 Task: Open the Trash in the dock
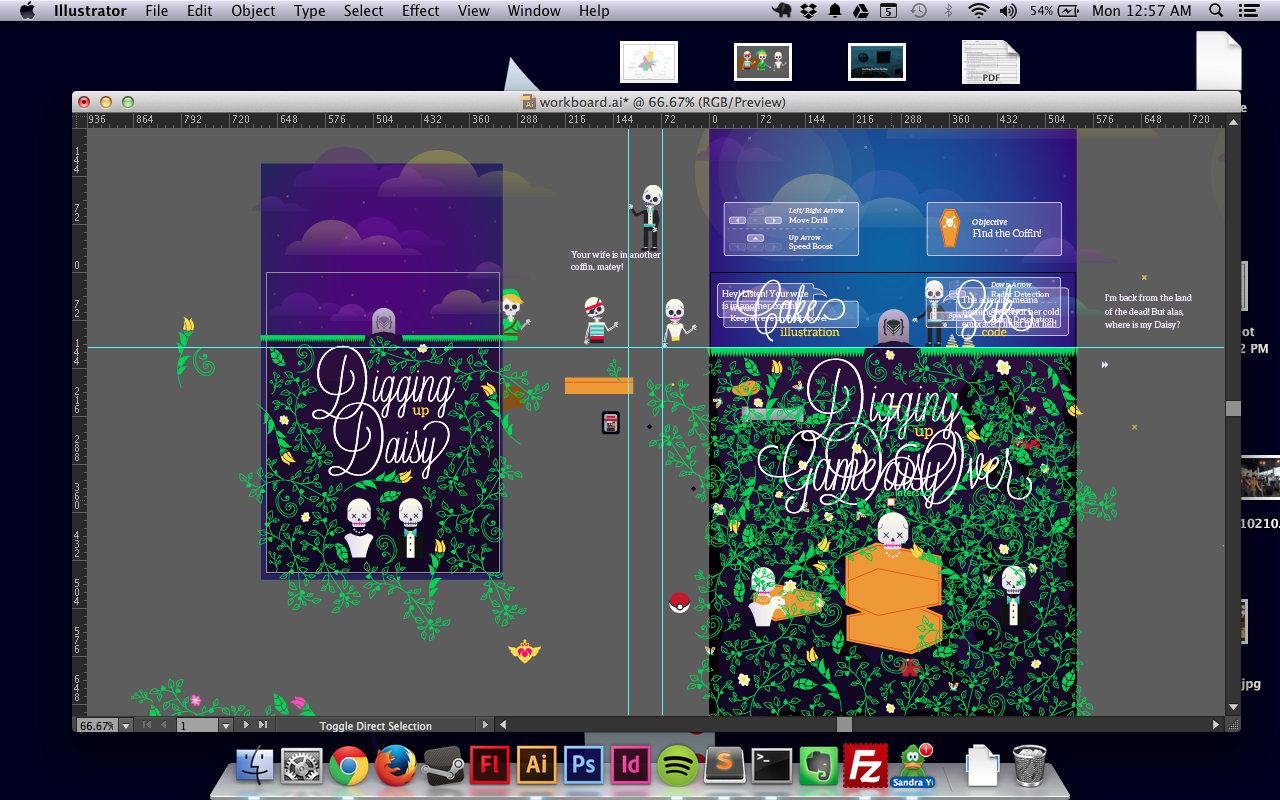click(x=1030, y=766)
